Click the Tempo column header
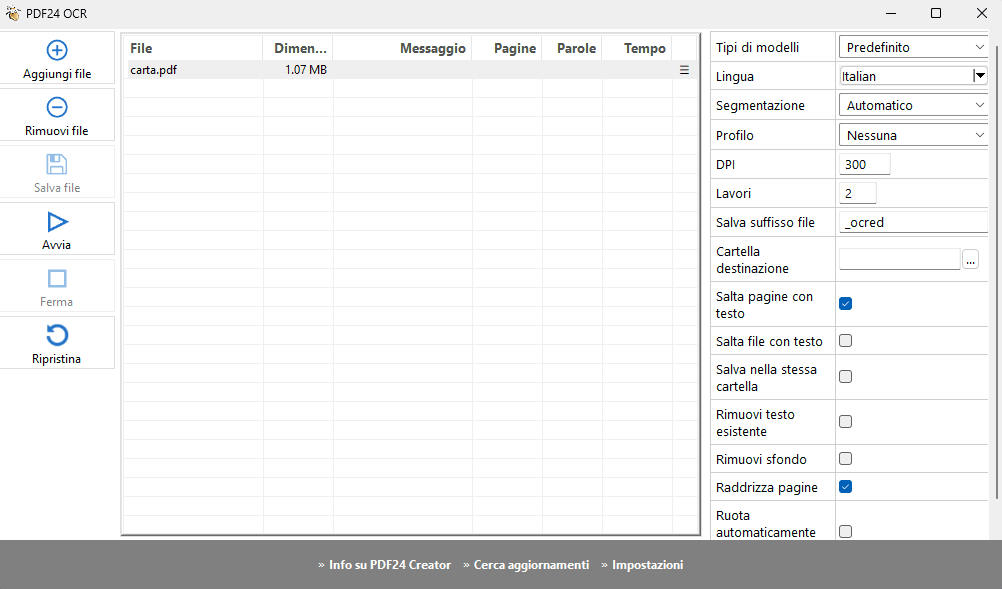1002x589 pixels. [x=638, y=49]
